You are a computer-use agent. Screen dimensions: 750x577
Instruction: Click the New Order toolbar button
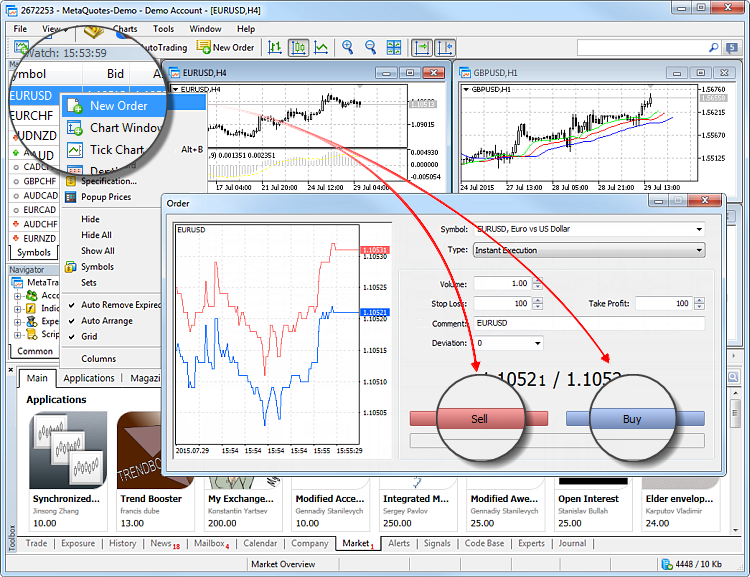pyautogui.click(x=226, y=47)
